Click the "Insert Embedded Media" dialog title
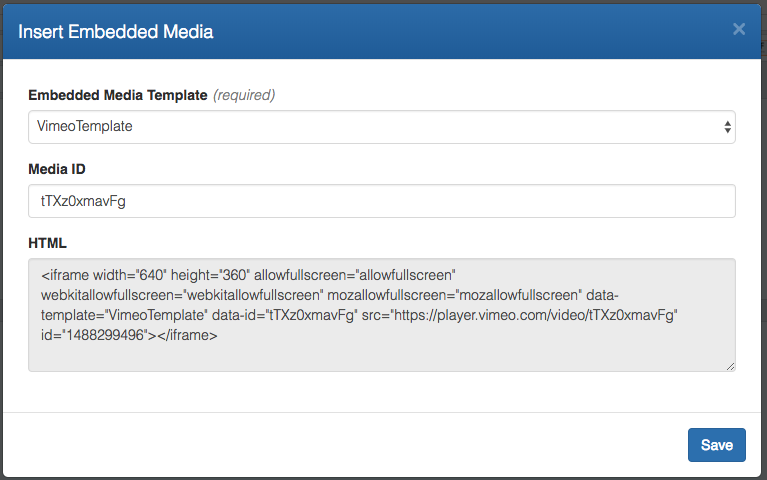The width and height of the screenshot is (767, 480). [x=116, y=31]
